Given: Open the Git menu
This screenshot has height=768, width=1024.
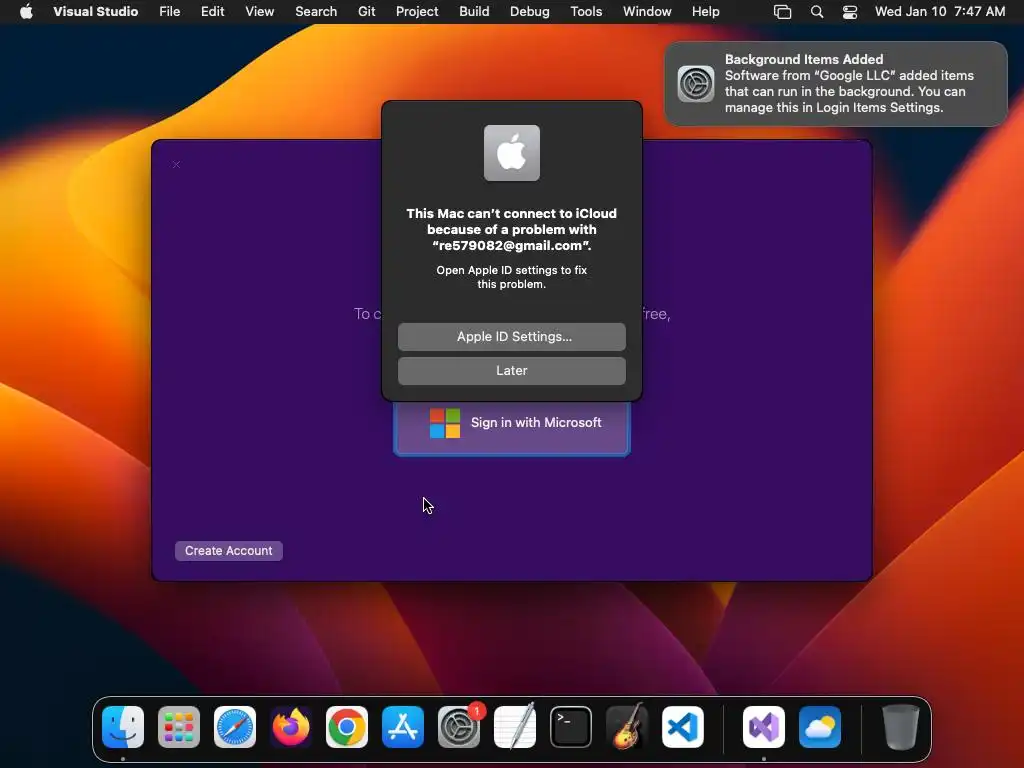Looking at the screenshot, I should click(366, 11).
